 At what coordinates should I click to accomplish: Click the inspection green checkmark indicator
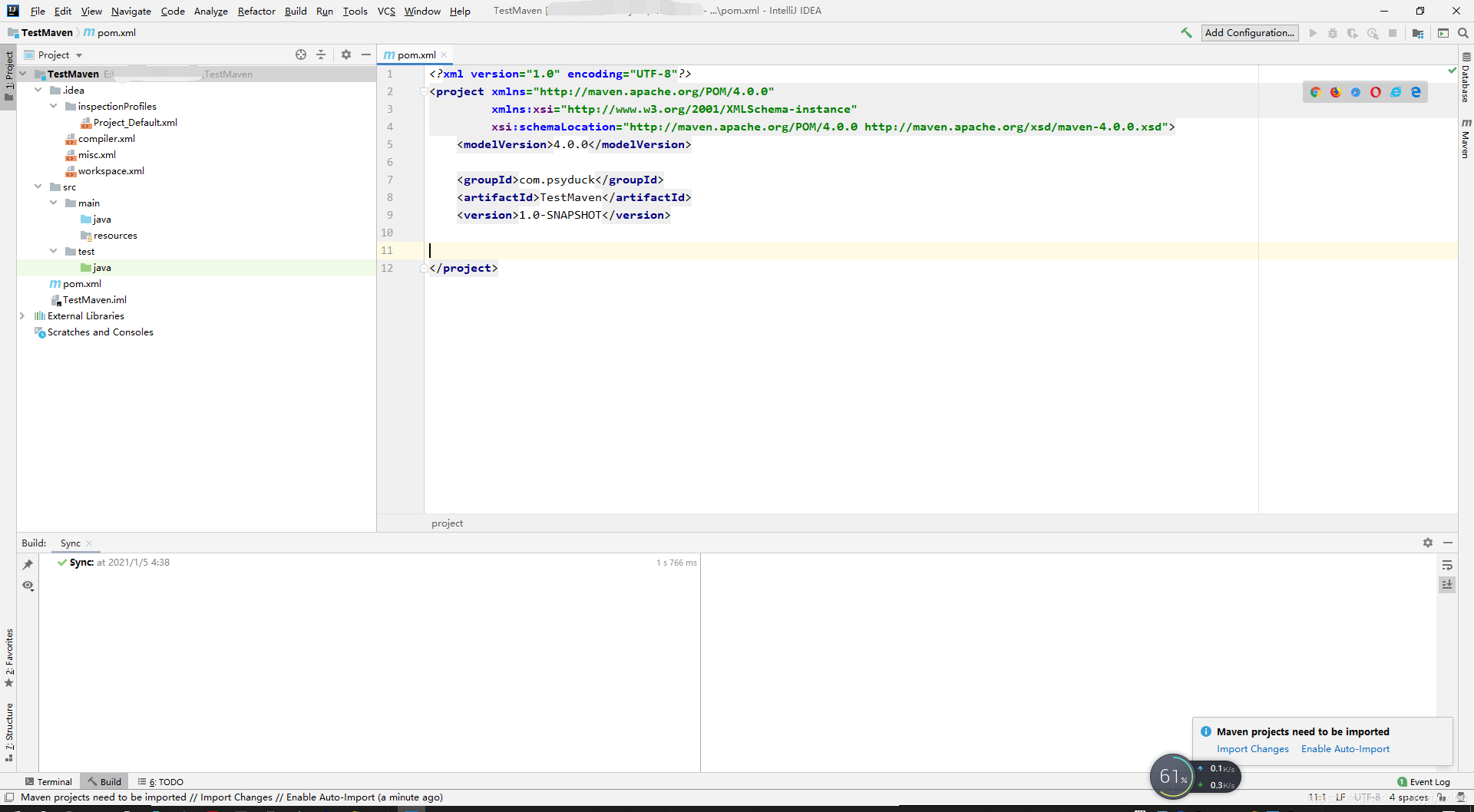pos(1452,71)
